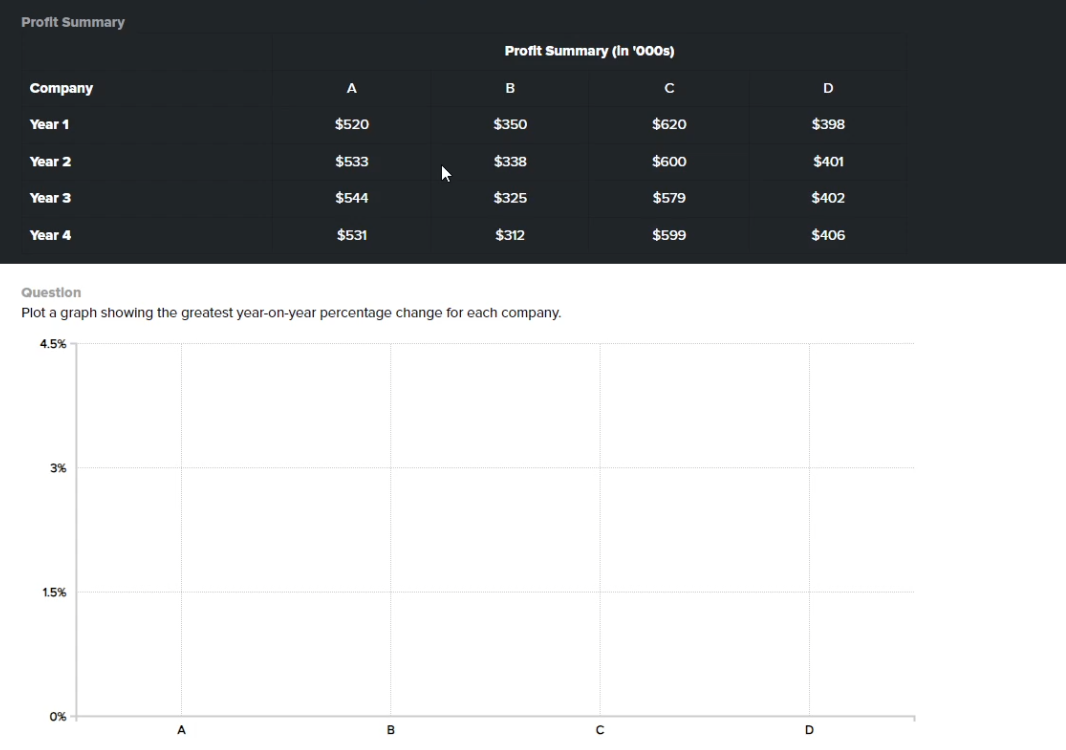Click column header A in the table
The width and height of the screenshot is (1066, 750).
(x=351, y=88)
